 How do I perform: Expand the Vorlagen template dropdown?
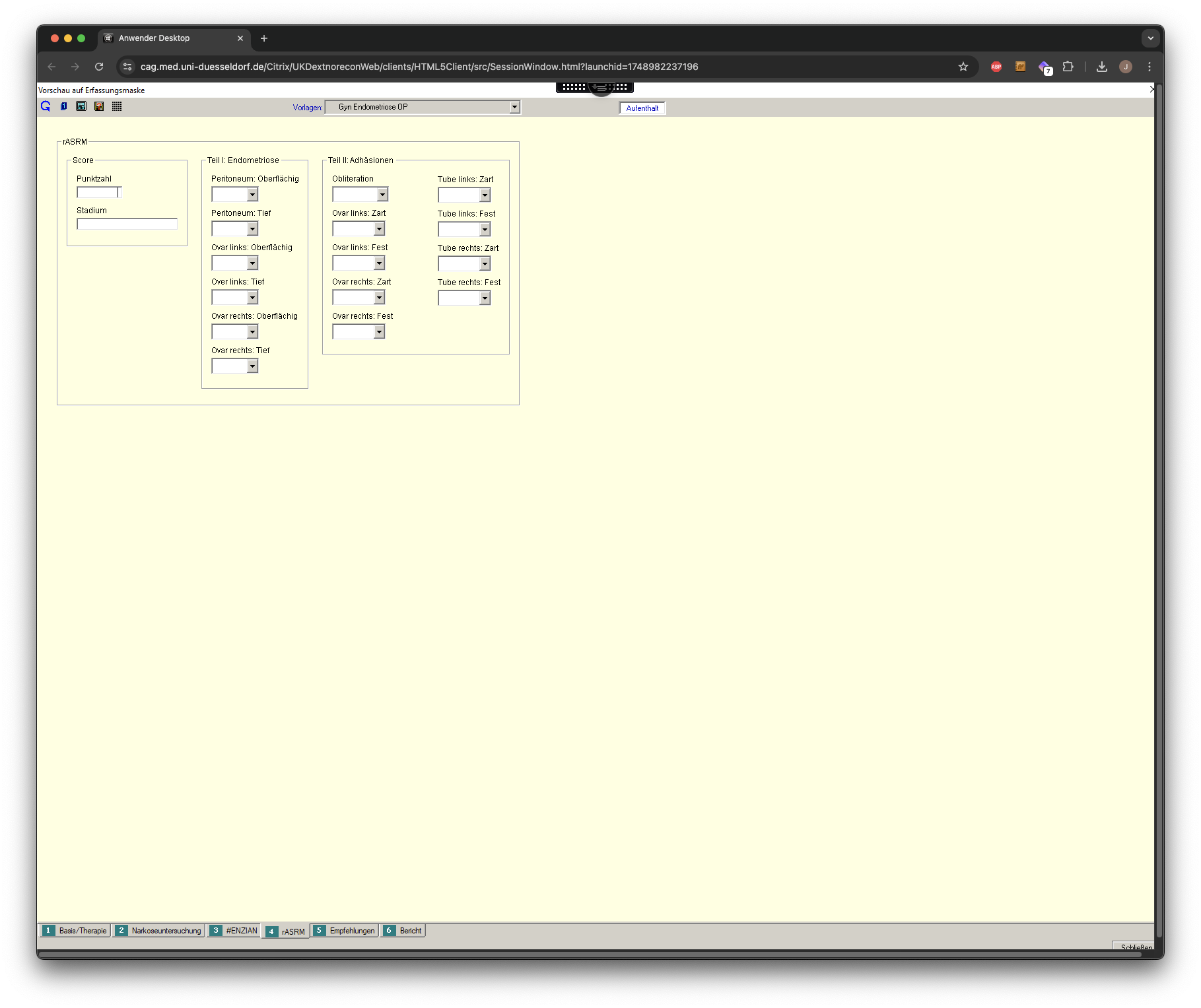[x=514, y=107]
